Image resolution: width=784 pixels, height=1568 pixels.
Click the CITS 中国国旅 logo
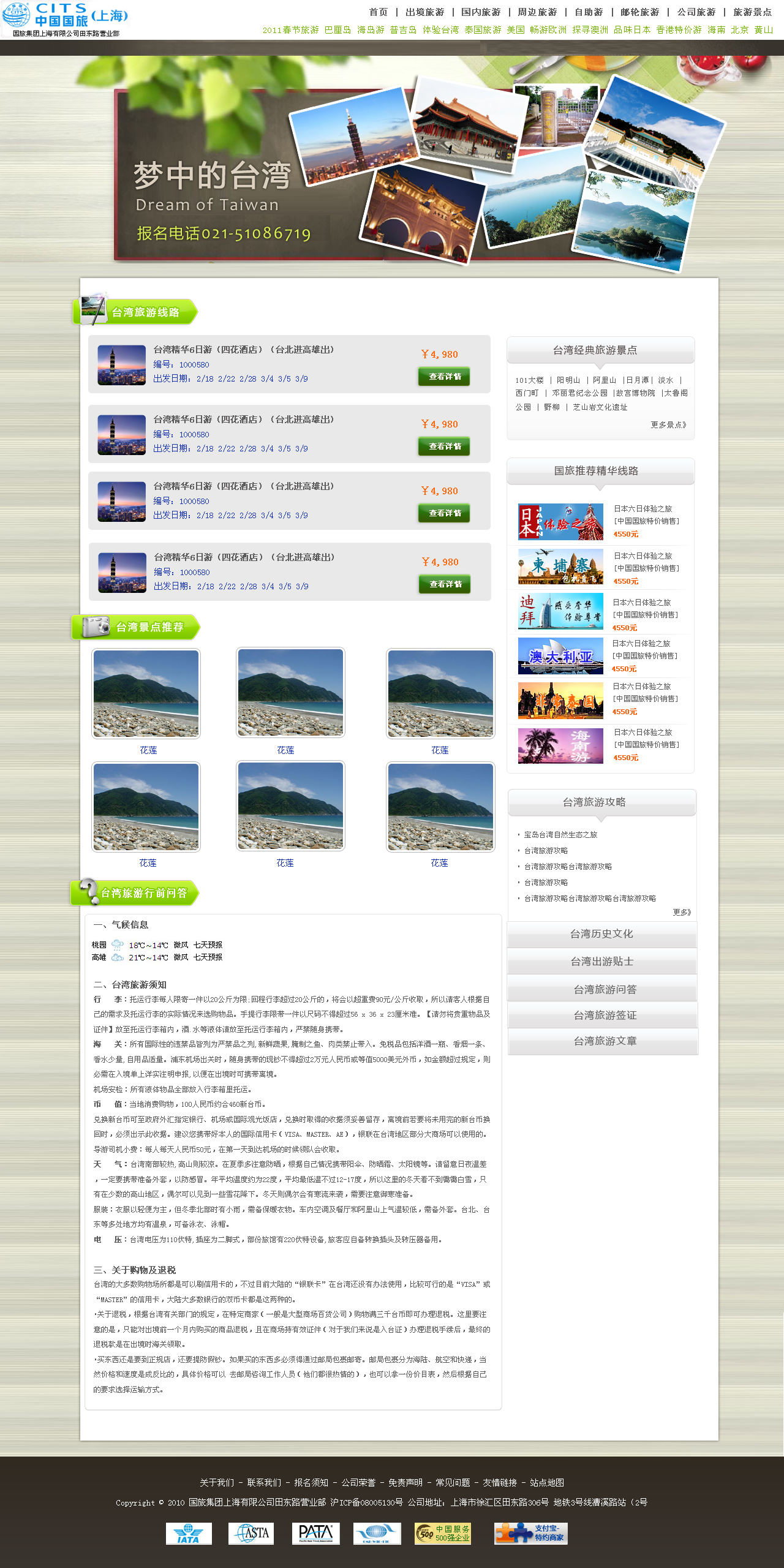(x=64, y=19)
